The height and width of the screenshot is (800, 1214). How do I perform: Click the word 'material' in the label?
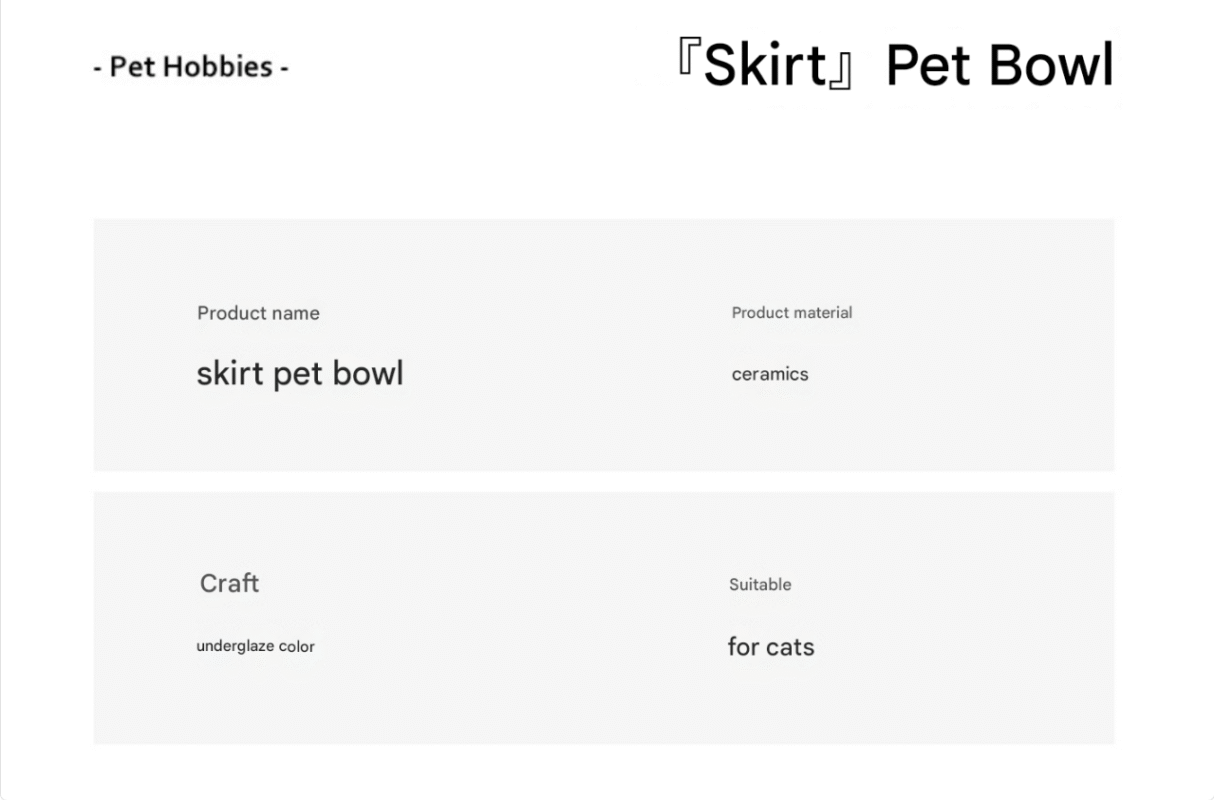pyautogui.click(x=821, y=313)
